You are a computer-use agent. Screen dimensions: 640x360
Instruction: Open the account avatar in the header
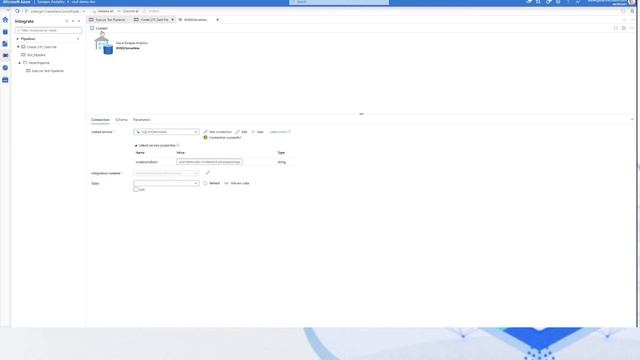click(631, 2)
